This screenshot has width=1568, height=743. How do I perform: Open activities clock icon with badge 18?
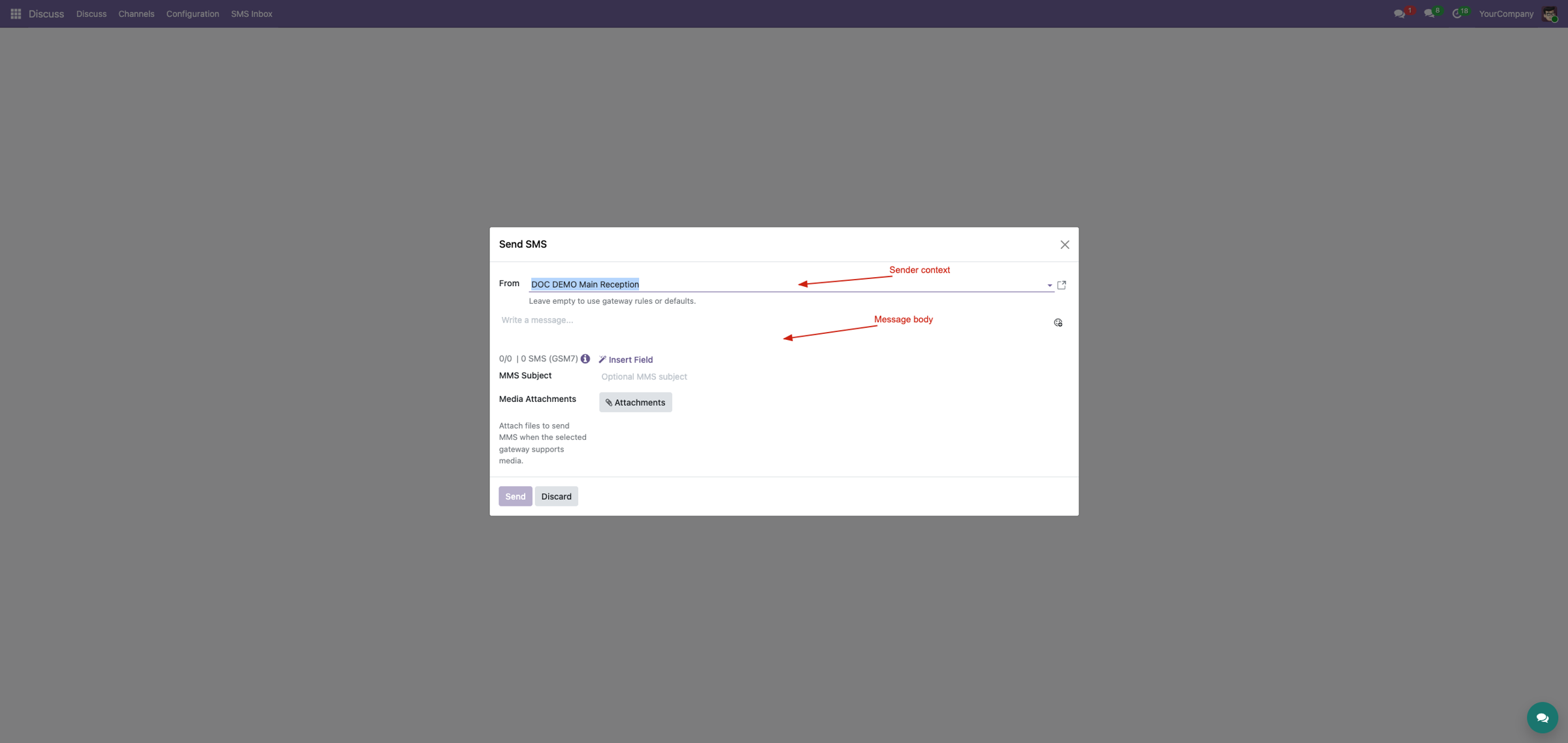pyautogui.click(x=1457, y=14)
